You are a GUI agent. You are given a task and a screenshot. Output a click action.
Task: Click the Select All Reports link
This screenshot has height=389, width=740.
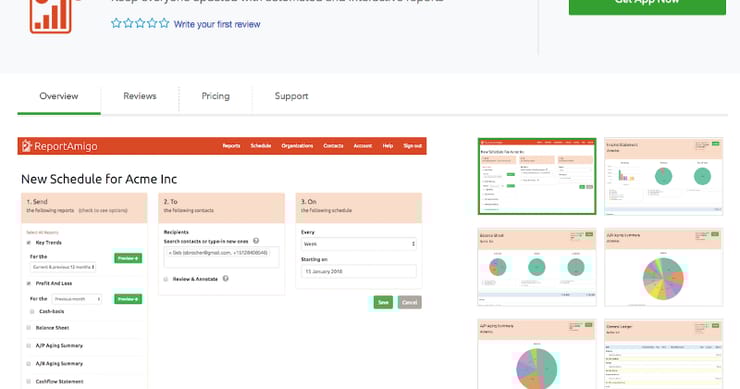click(x=42, y=232)
